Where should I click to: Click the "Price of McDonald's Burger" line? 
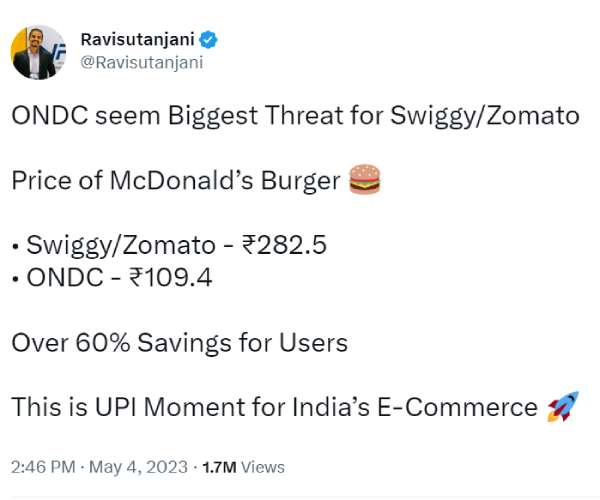tap(175, 182)
